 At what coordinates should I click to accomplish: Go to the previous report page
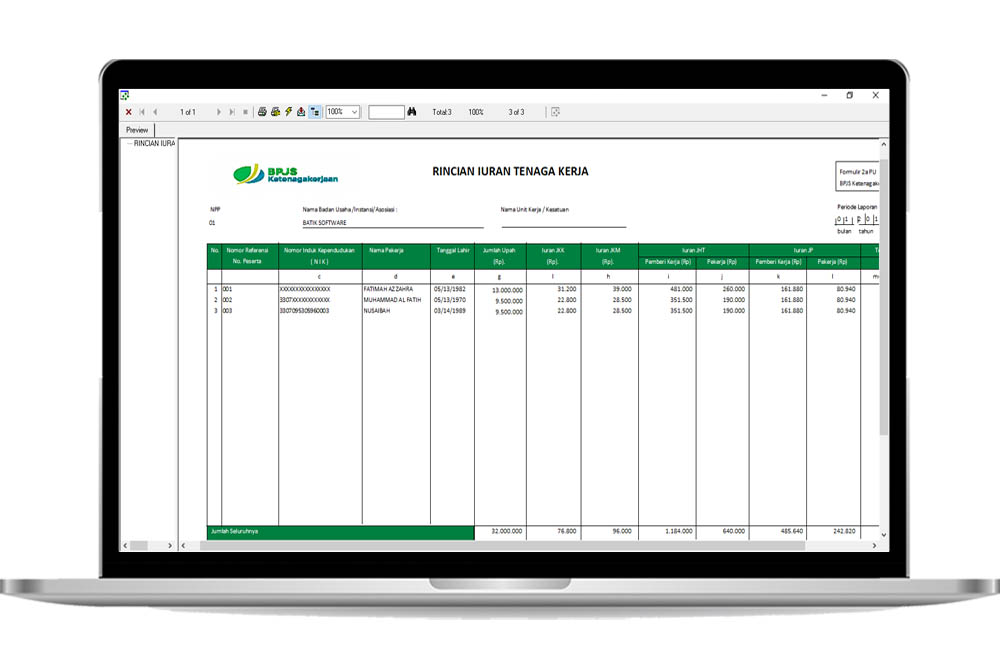tap(155, 112)
